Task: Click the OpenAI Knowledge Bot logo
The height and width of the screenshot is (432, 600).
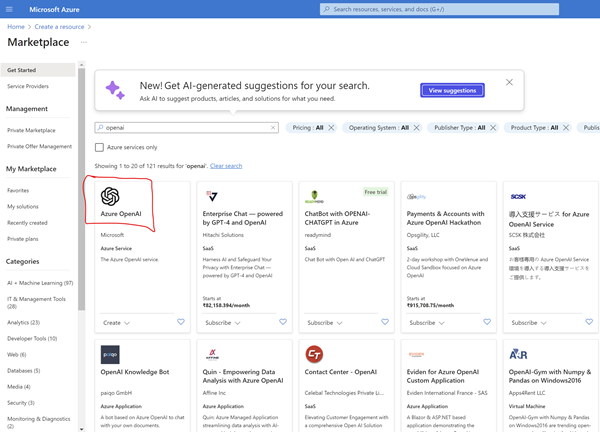Action: click(110, 354)
